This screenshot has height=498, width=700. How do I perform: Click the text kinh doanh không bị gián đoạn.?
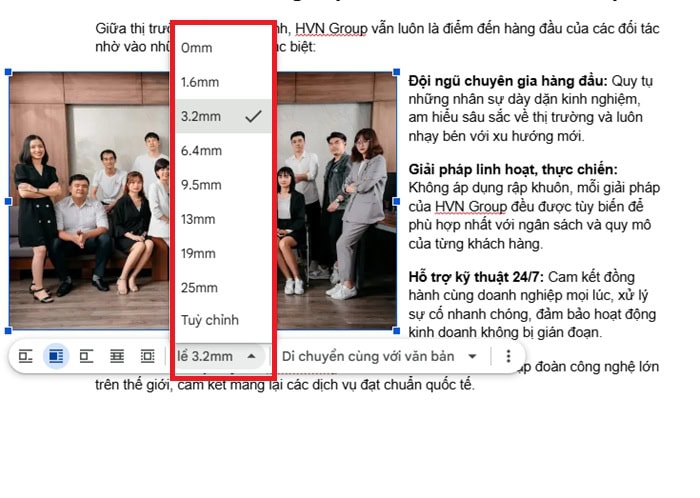point(505,332)
